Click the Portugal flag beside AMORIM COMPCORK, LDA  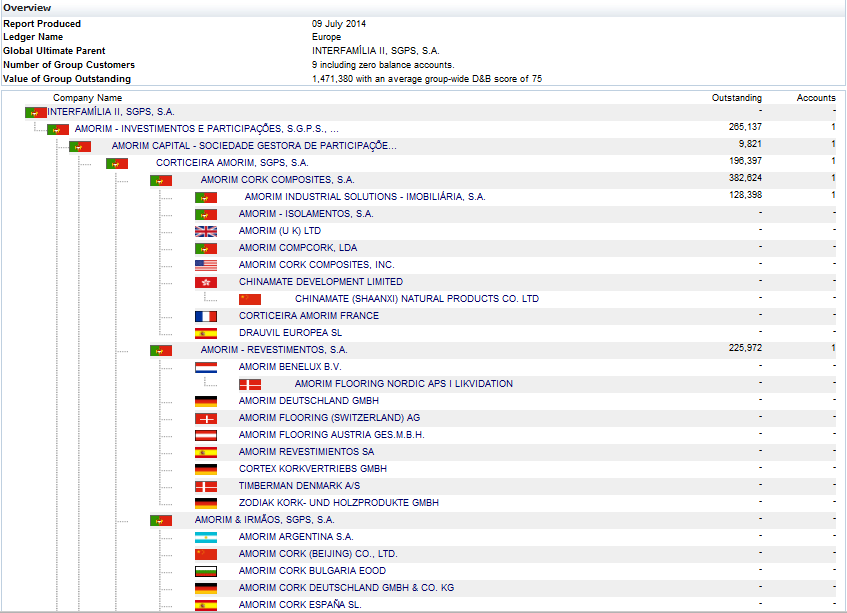tap(206, 248)
